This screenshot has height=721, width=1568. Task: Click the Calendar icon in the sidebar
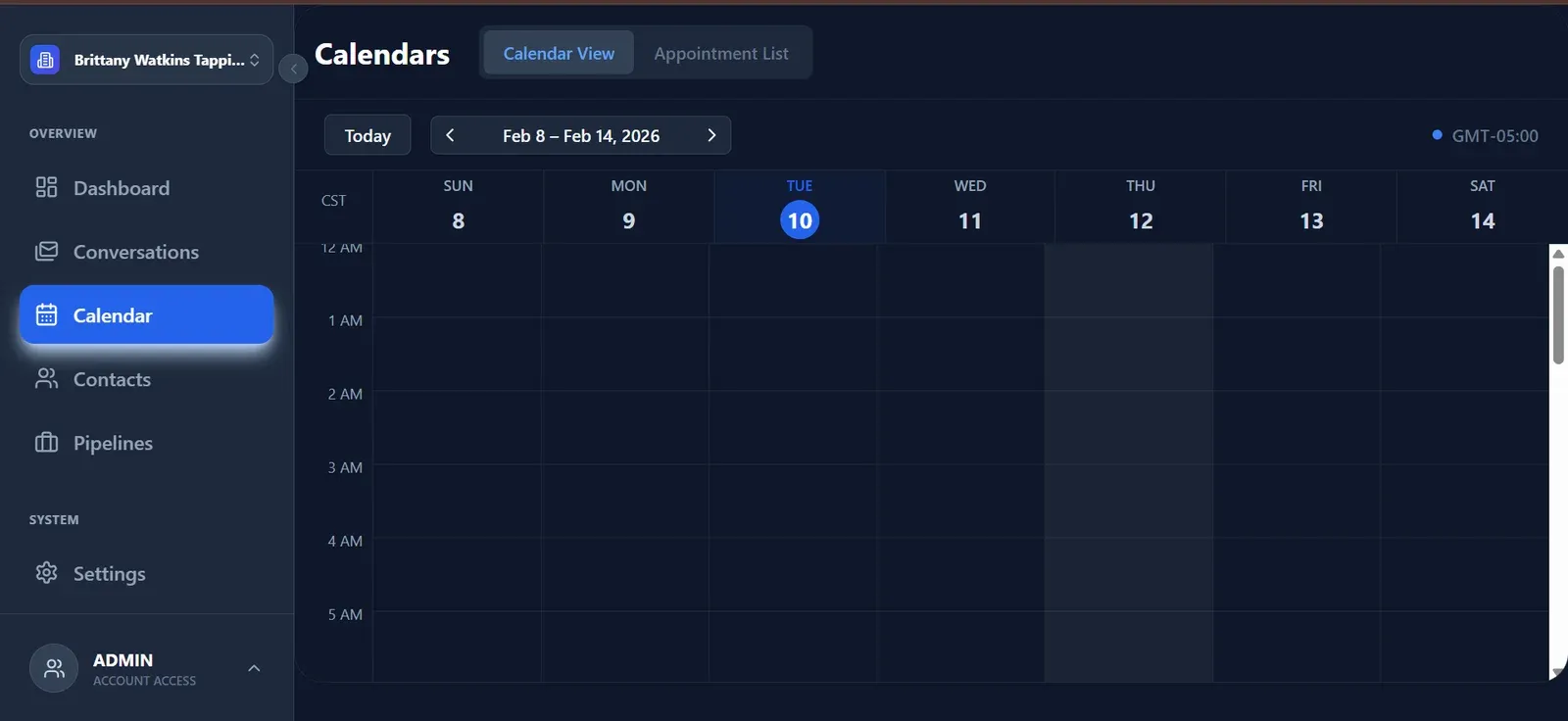(46, 314)
